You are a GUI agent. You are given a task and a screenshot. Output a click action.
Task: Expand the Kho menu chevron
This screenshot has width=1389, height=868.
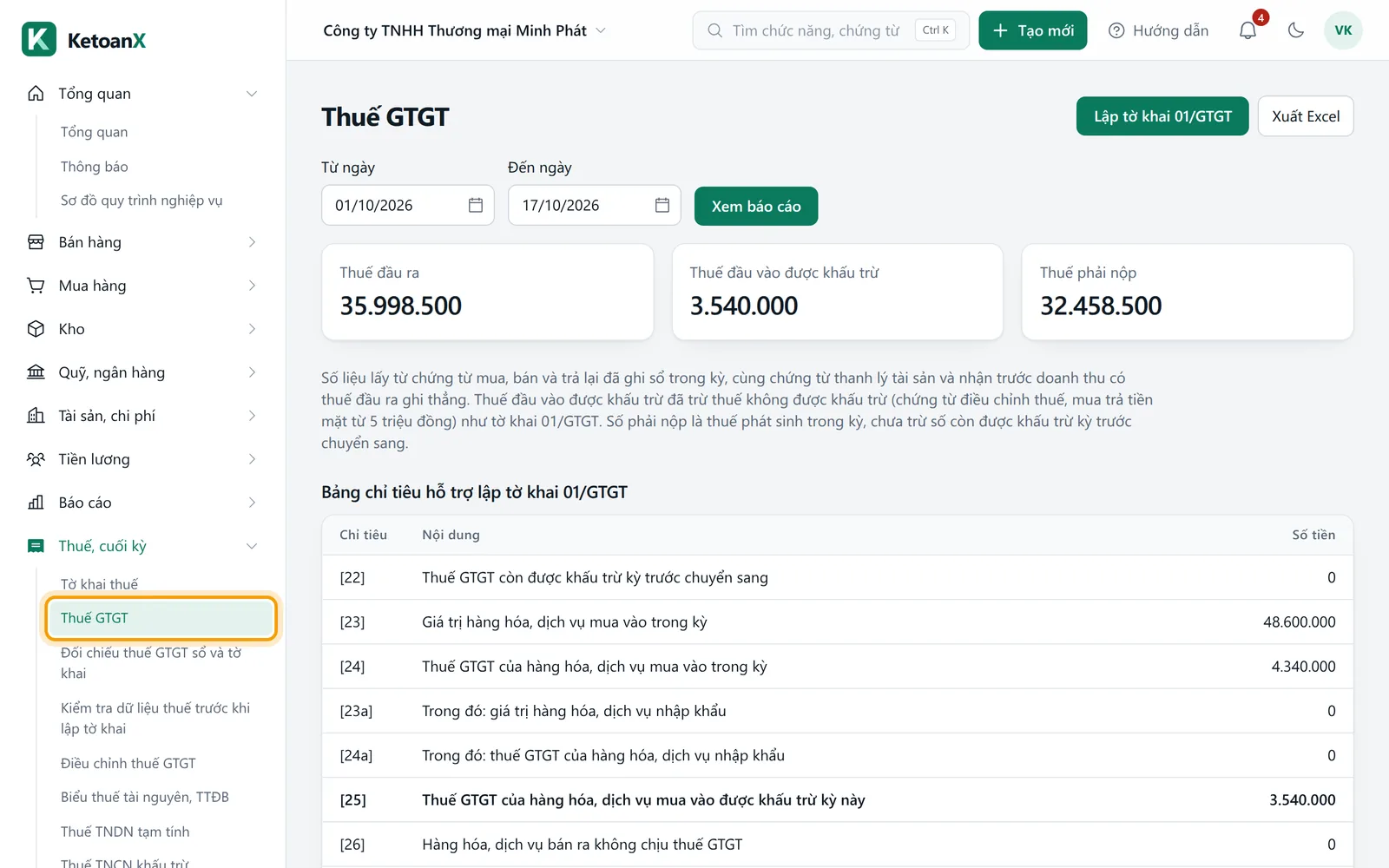(252, 329)
